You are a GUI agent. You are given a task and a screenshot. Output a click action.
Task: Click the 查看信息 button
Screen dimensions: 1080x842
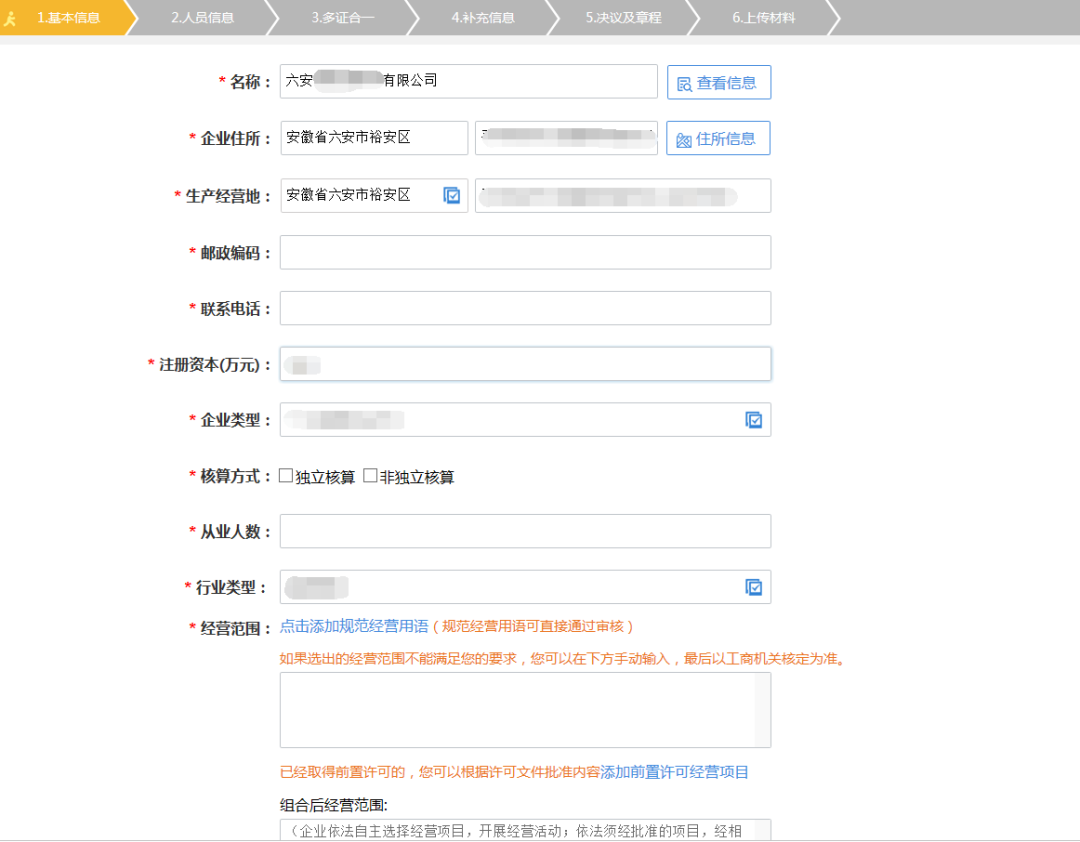(718, 83)
